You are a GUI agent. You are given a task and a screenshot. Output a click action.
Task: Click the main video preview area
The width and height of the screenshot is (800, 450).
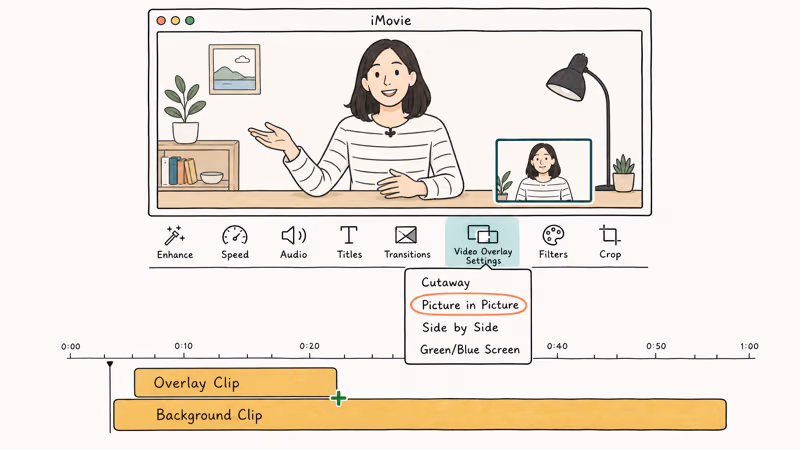coord(399,120)
